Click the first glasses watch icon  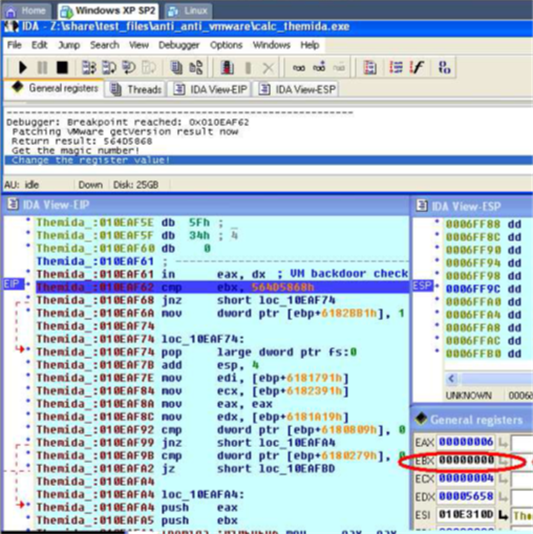pyautogui.click(x=299, y=68)
